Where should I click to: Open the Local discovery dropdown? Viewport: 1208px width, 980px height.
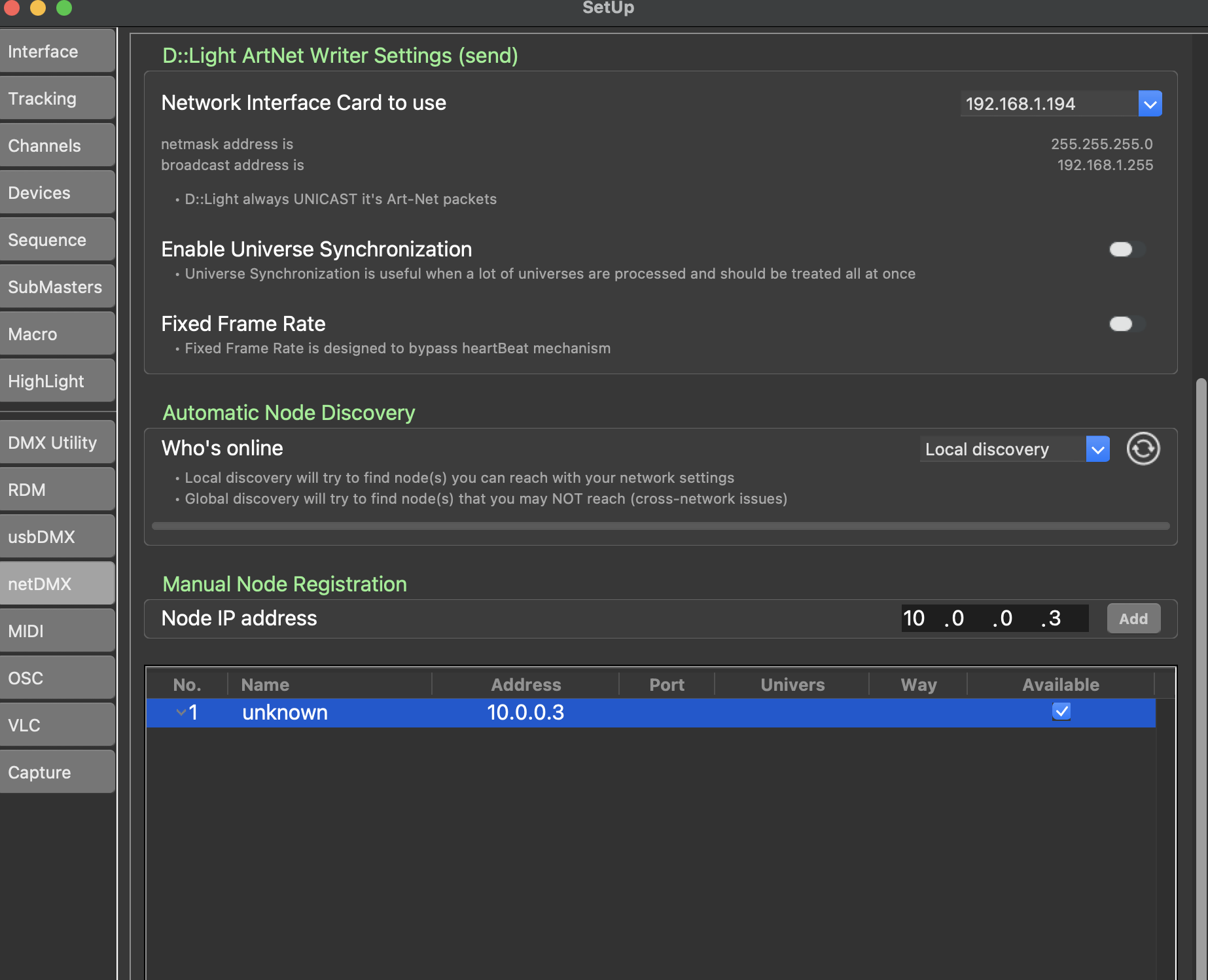point(1014,449)
